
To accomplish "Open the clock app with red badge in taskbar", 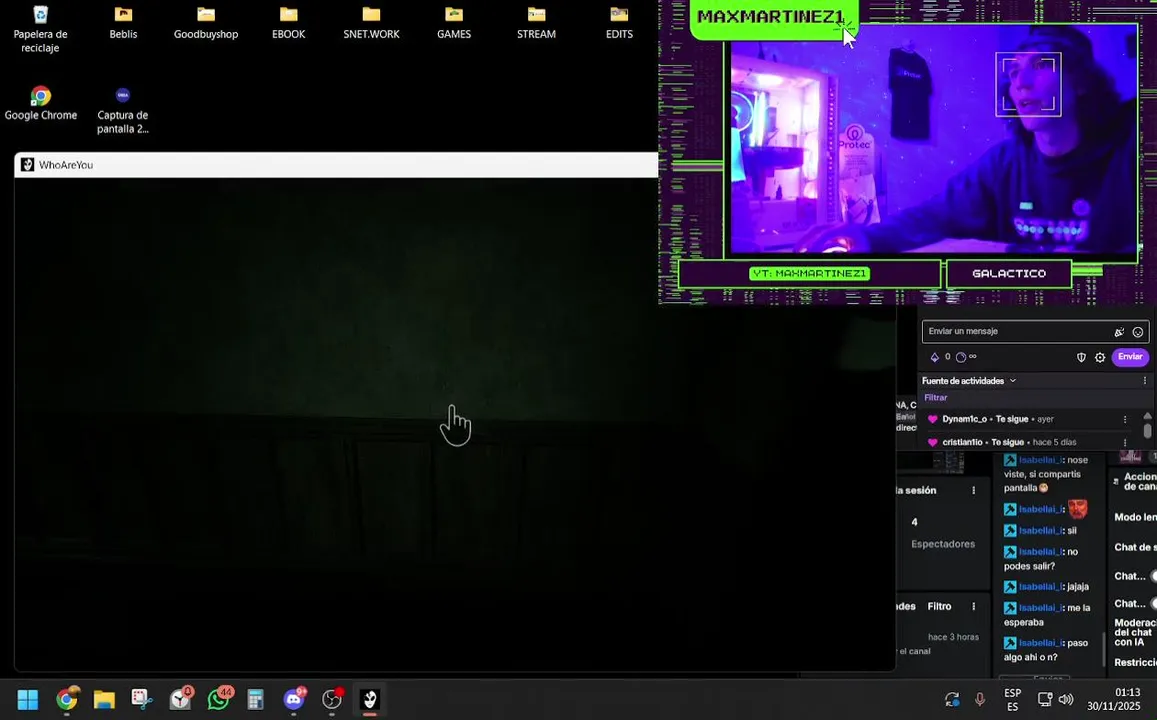I will 180,699.
